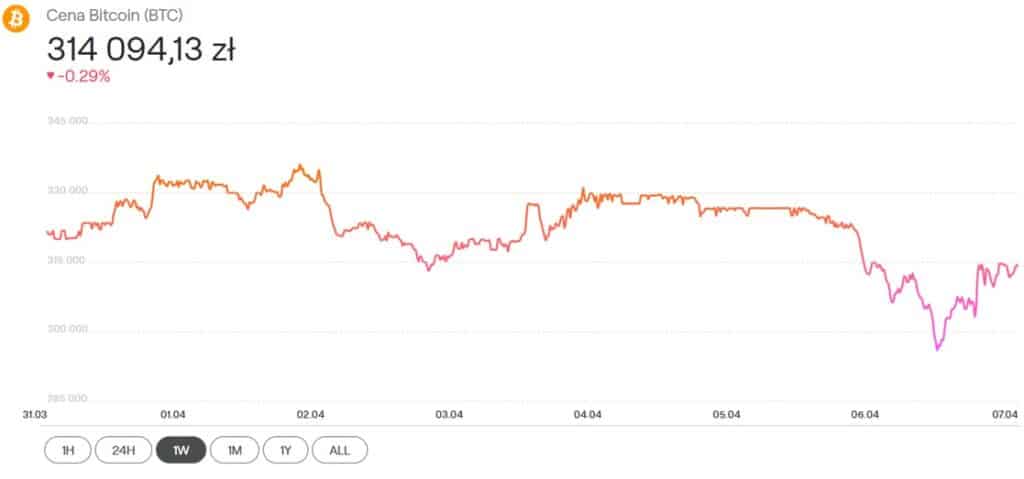1024x479 pixels.
Task: Switch to the 1Y chart view
Action: [285, 450]
